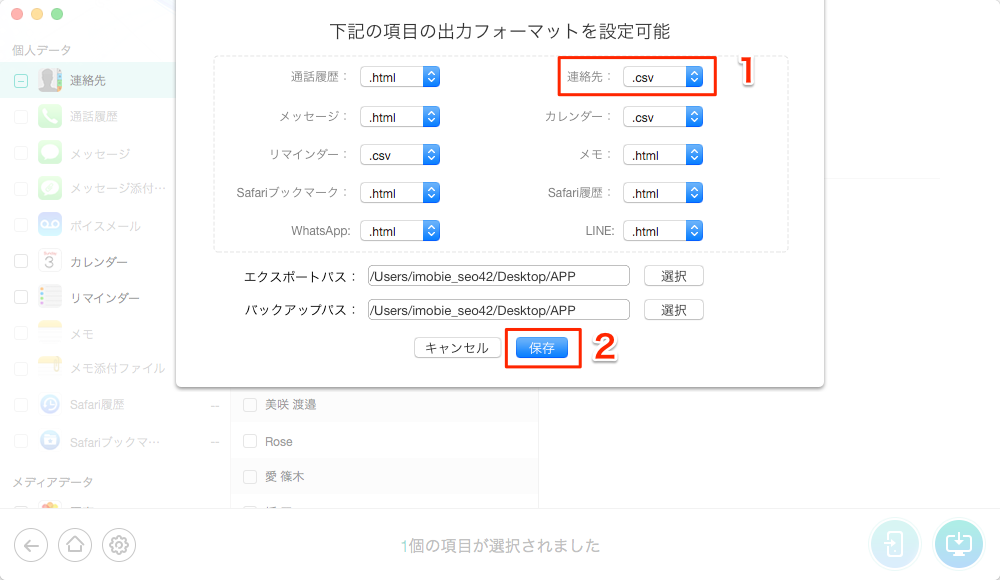Open the 通話履歴 format dropdown
This screenshot has width=1000, height=580.
click(x=400, y=77)
